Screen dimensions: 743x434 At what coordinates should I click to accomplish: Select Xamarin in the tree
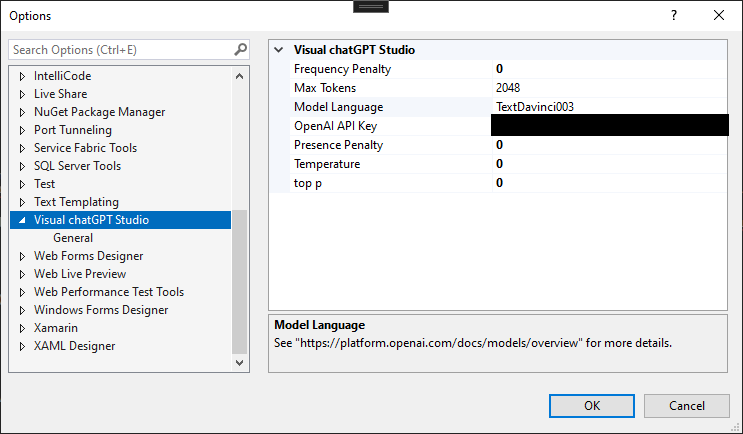pos(56,328)
